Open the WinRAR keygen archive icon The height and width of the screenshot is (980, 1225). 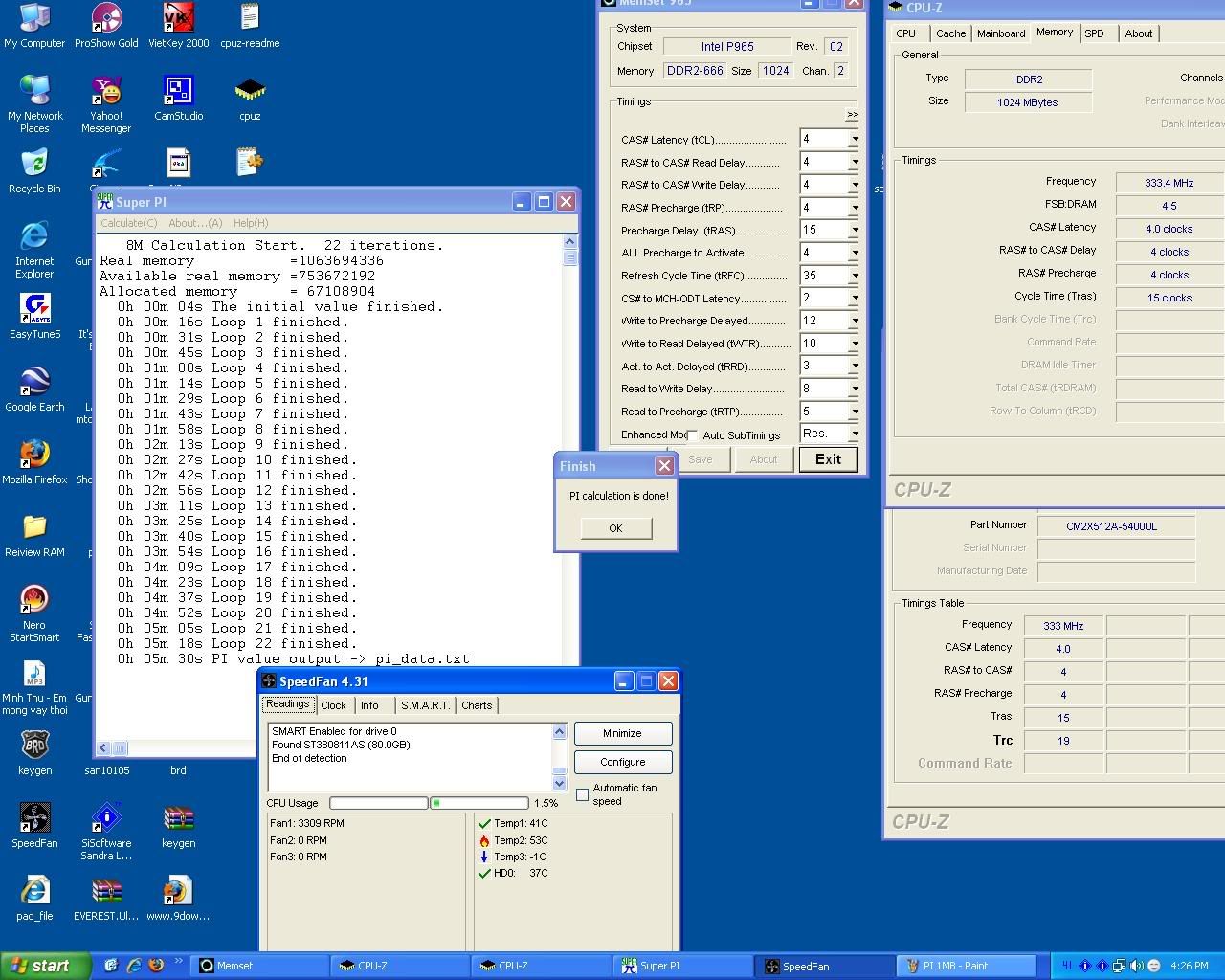click(x=178, y=826)
